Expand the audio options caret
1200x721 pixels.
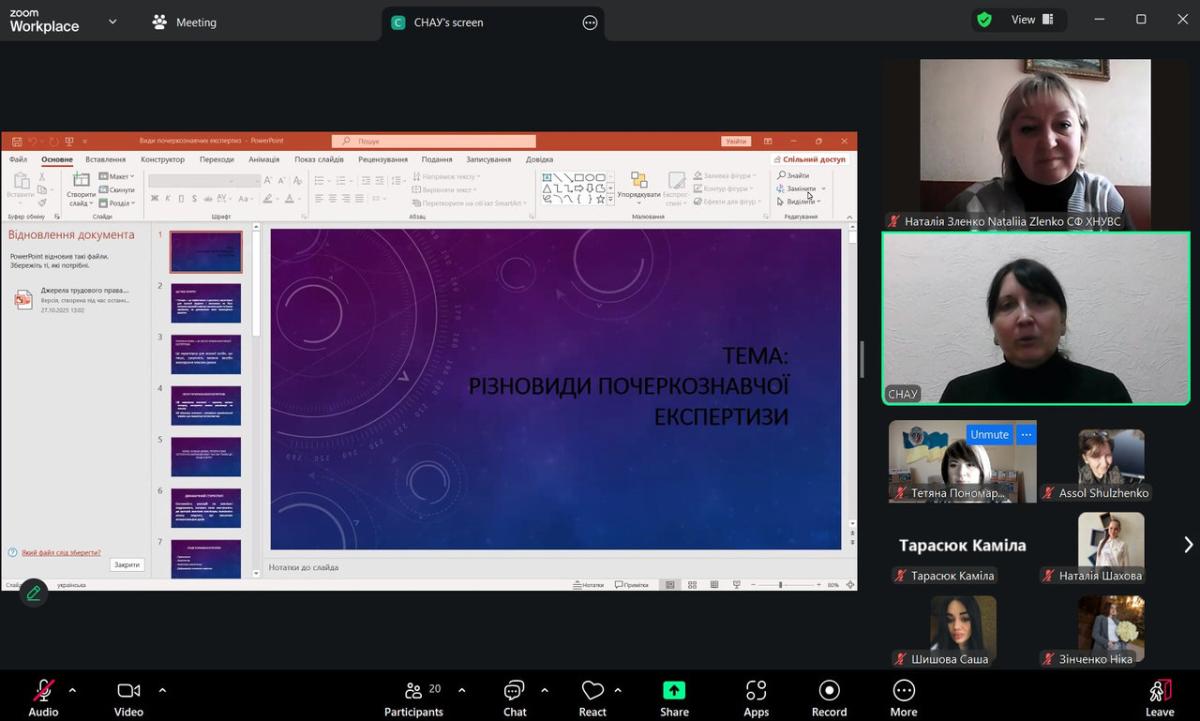(x=72, y=690)
